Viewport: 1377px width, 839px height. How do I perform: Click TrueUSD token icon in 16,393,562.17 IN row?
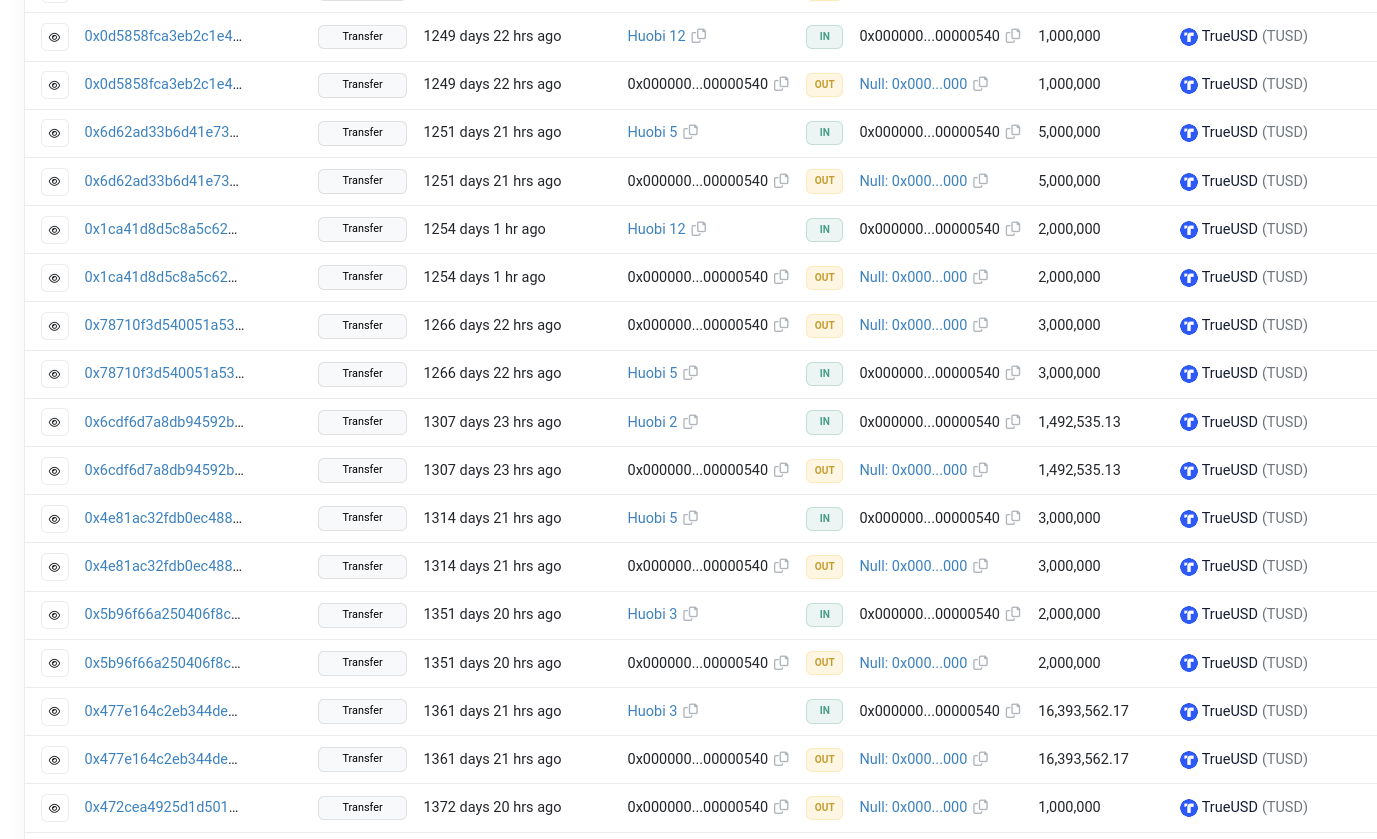tap(1189, 712)
